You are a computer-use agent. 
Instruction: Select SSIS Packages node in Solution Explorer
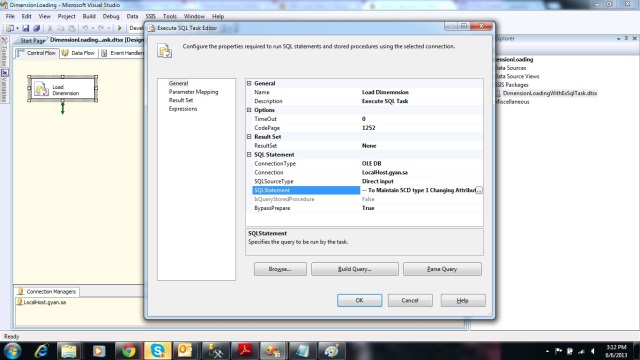point(512,85)
